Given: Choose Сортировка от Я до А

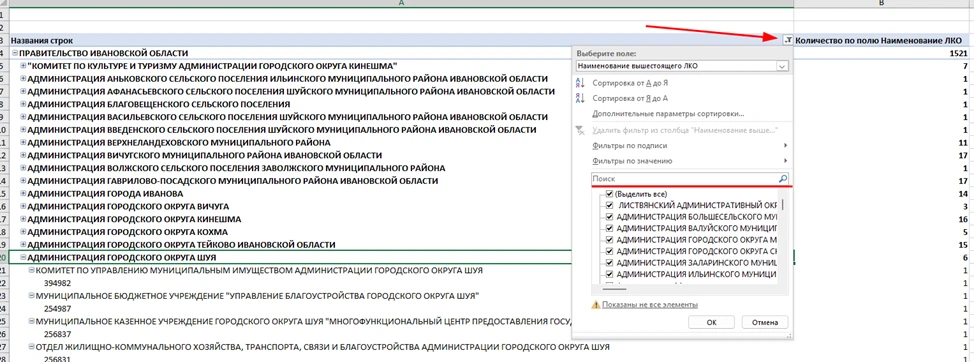Looking at the screenshot, I should tap(630, 98).
